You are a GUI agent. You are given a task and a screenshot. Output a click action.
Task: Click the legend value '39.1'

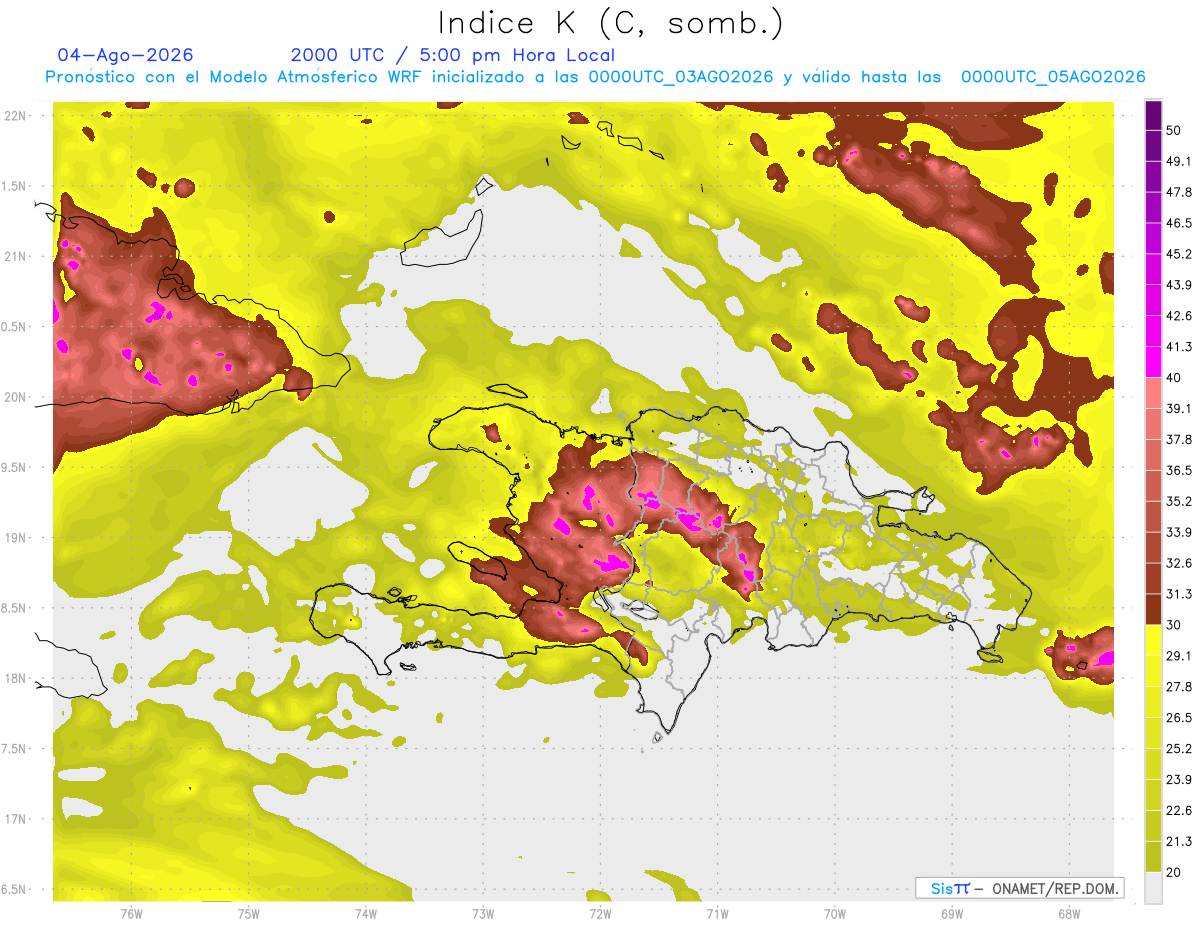1178,408
